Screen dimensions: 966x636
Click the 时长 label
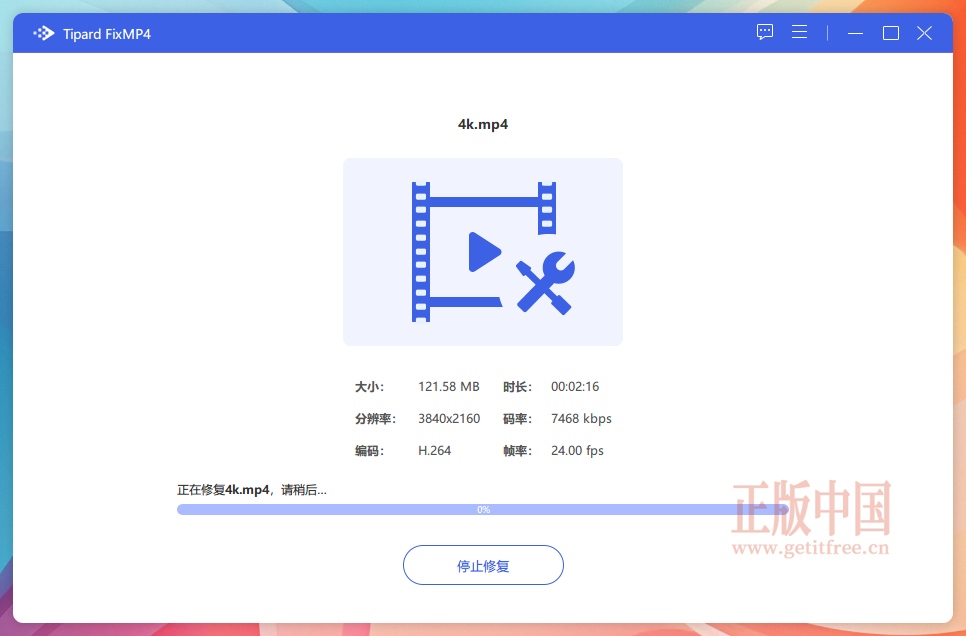[x=517, y=387]
